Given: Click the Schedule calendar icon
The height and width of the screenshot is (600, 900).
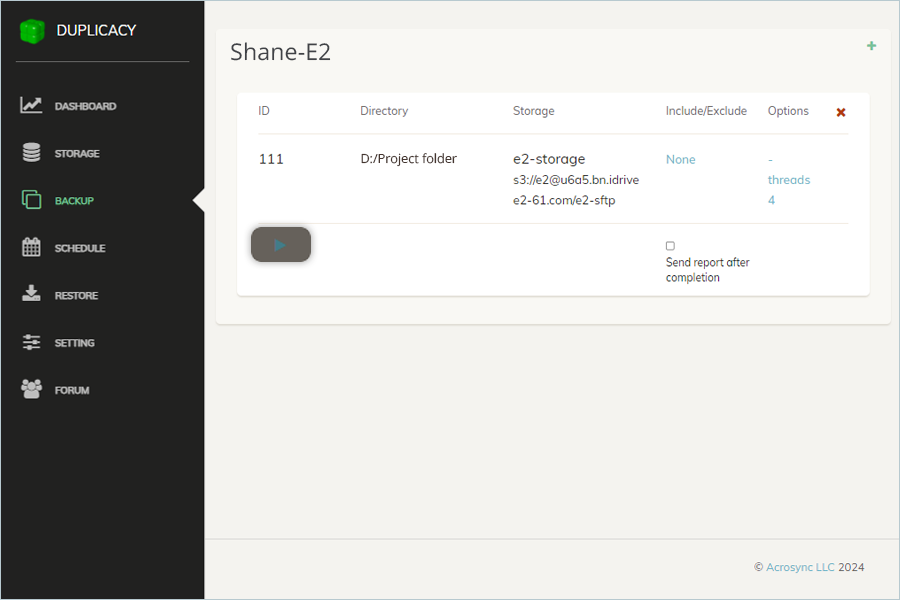Looking at the screenshot, I should pos(31,247).
